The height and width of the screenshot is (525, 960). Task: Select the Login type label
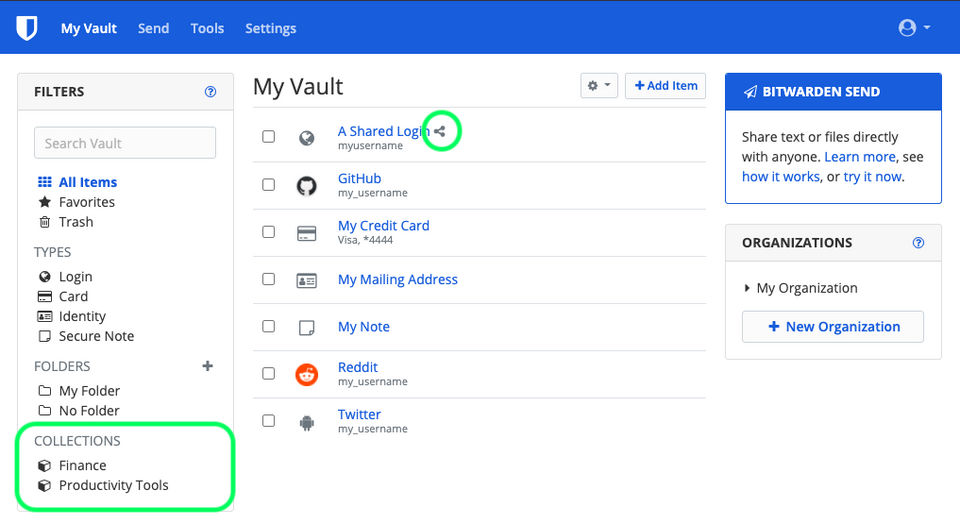coord(75,277)
